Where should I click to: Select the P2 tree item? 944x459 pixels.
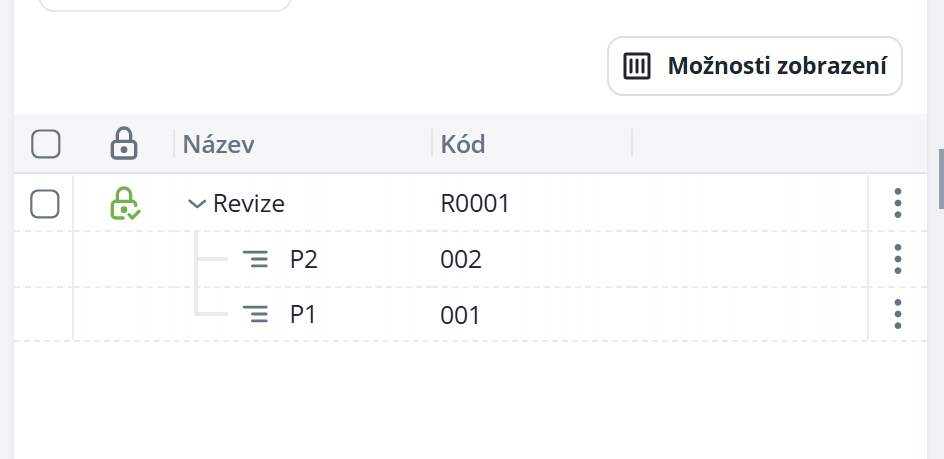(x=304, y=260)
